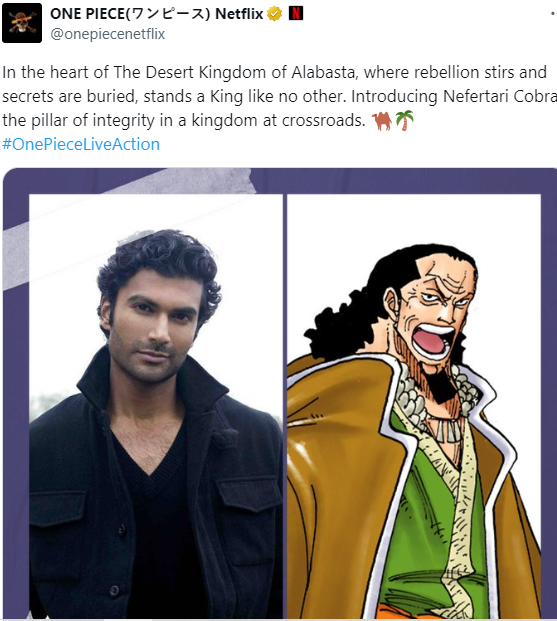Open the tweet's more options dots

(553, 14)
